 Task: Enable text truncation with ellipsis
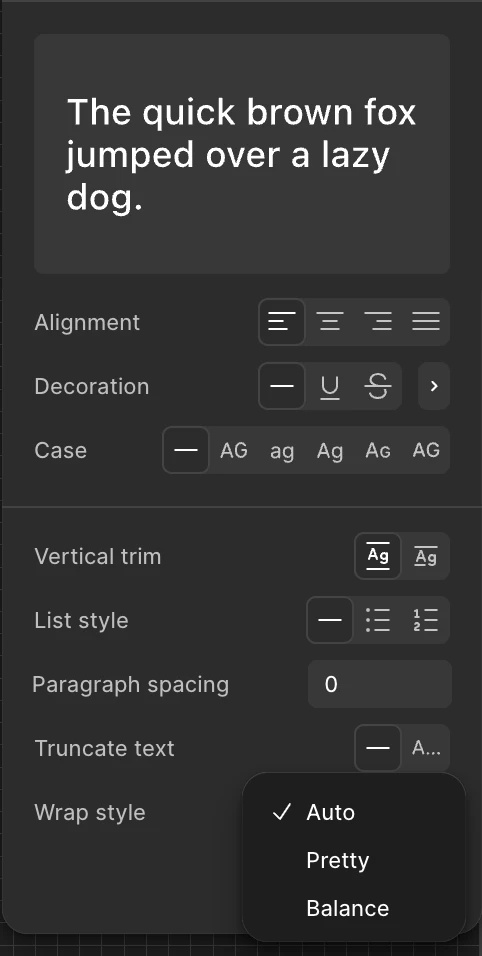pyautogui.click(x=426, y=748)
